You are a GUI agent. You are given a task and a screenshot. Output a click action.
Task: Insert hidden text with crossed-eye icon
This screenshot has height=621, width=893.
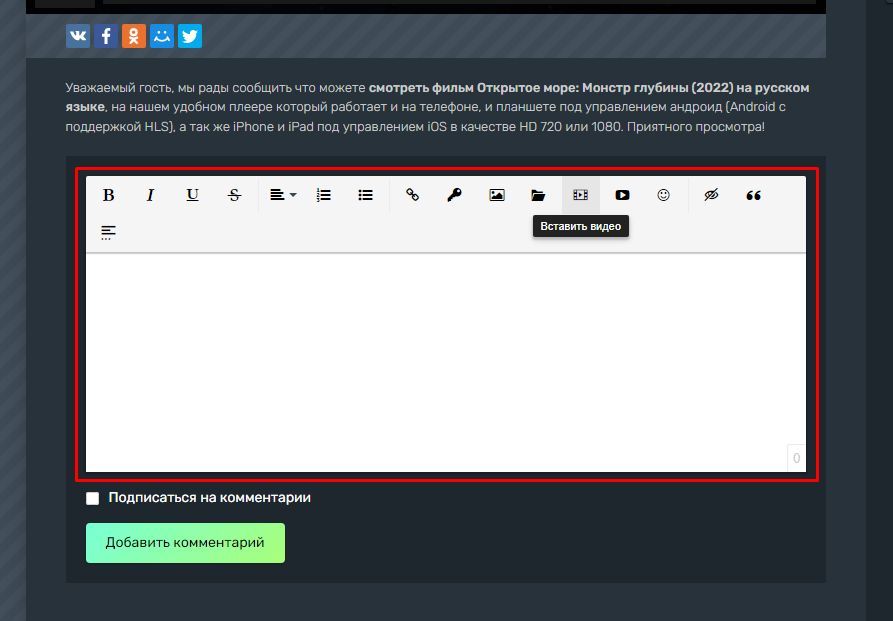[711, 195]
